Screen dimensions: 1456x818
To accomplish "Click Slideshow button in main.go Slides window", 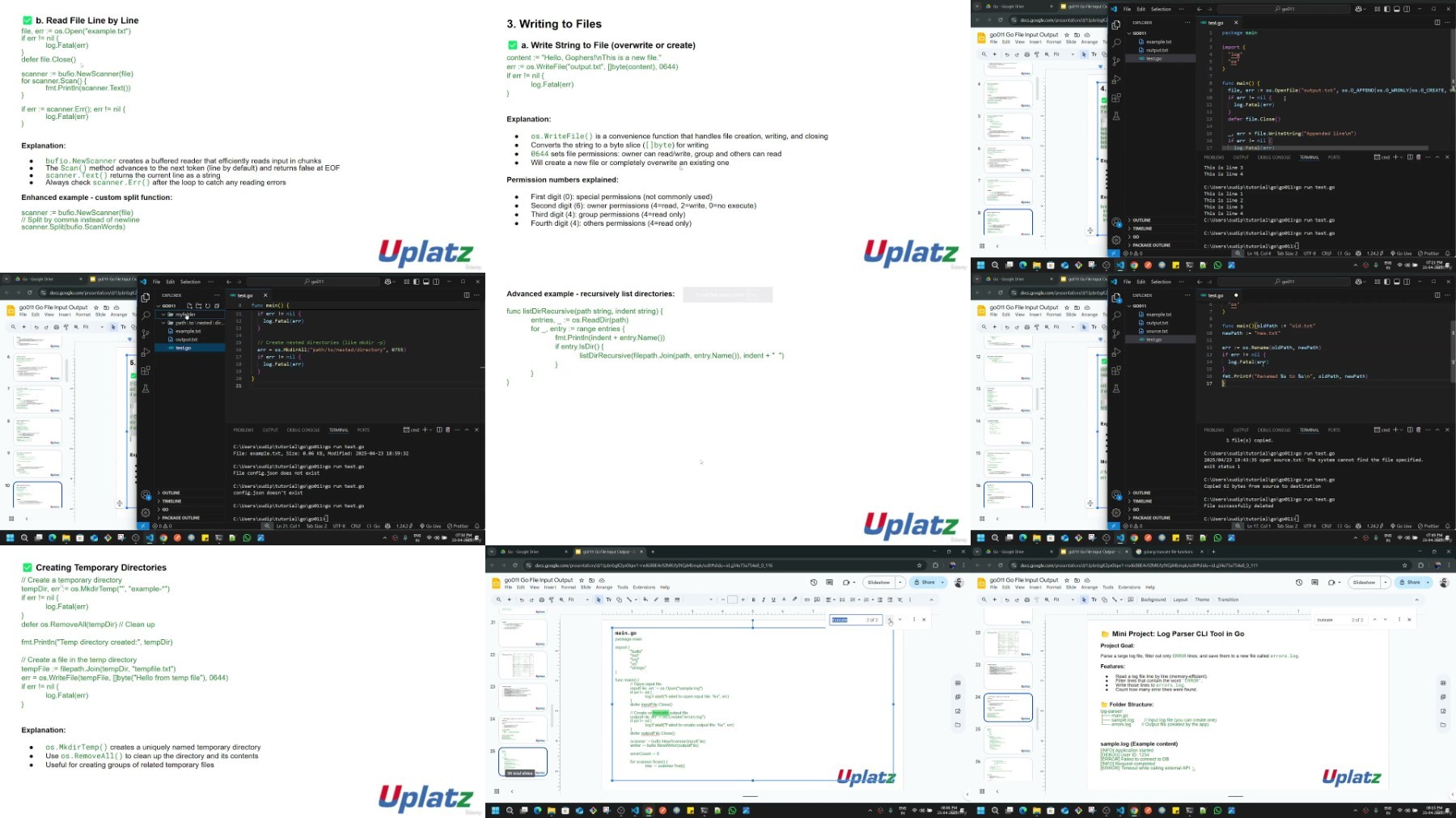I will (878, 583).
